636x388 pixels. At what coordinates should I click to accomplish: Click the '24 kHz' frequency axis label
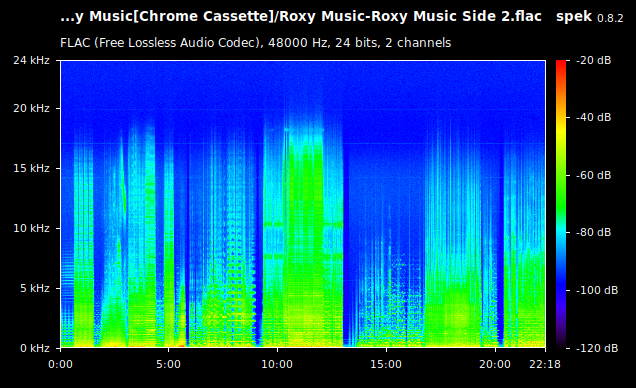pyautogui.click(x=31, y=60)
